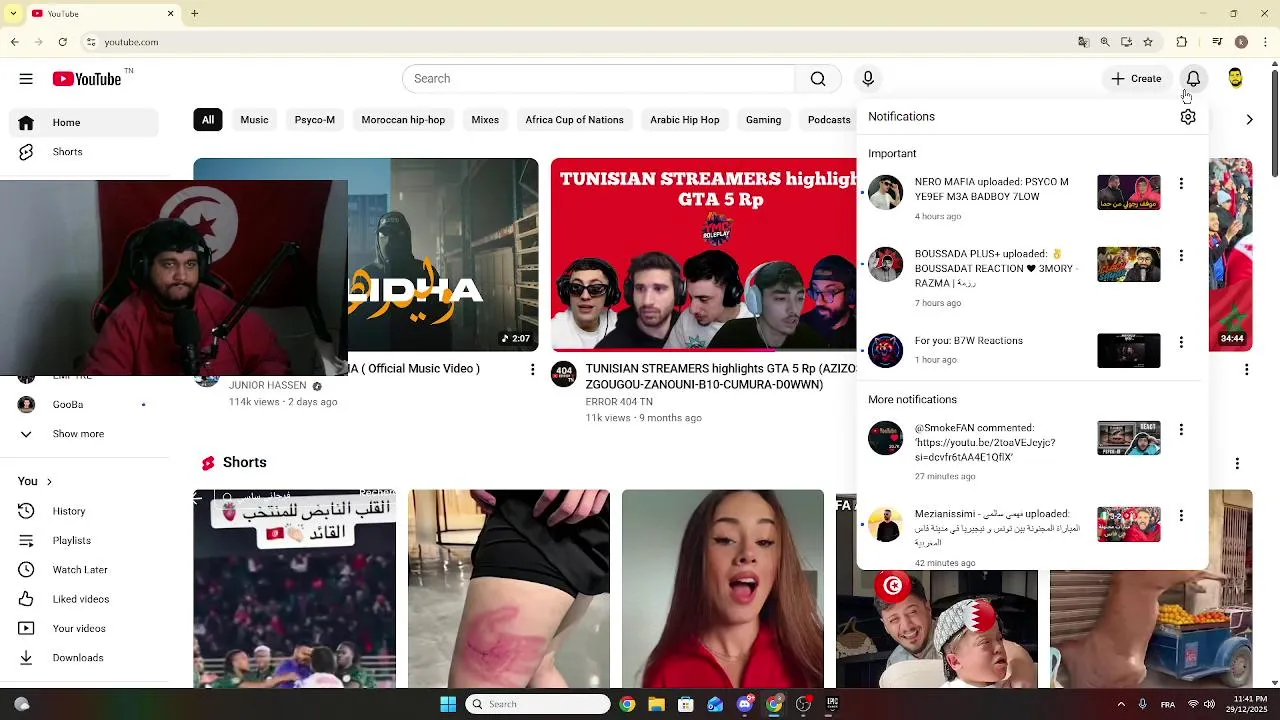Close the YouTube browser tab
The image size is (1280, 720).
[170, 14]
